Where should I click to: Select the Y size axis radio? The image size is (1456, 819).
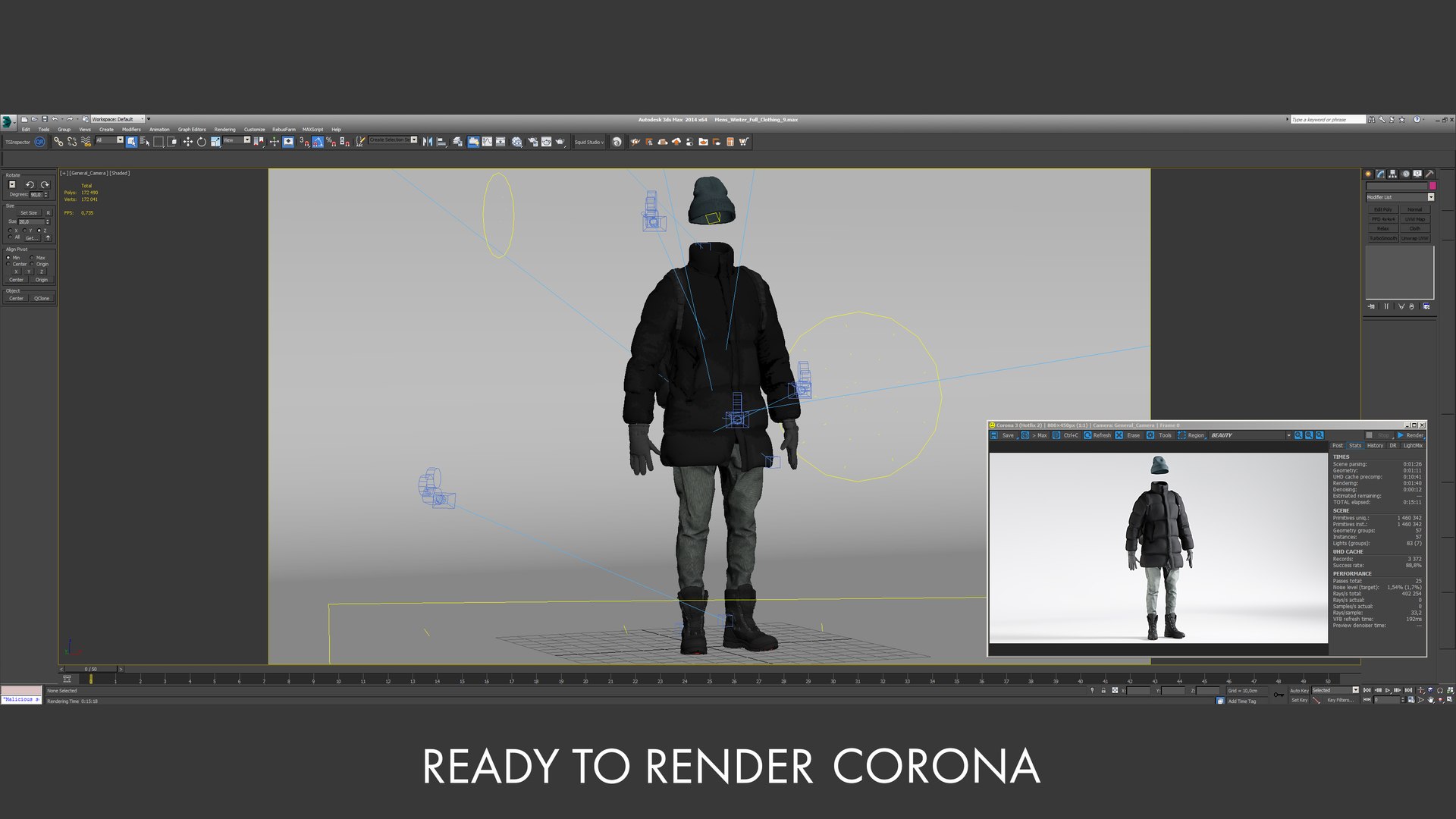24,231
